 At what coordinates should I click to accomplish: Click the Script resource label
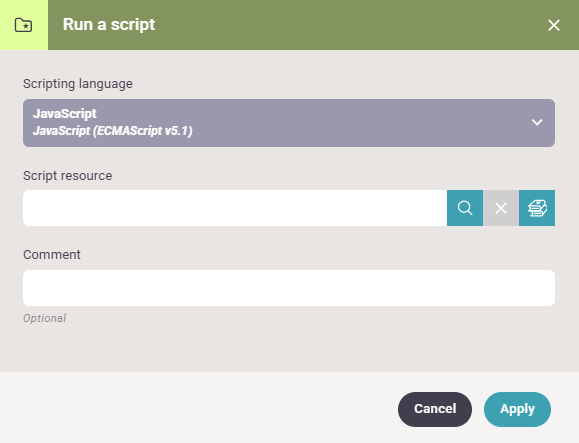pos(68,176)
